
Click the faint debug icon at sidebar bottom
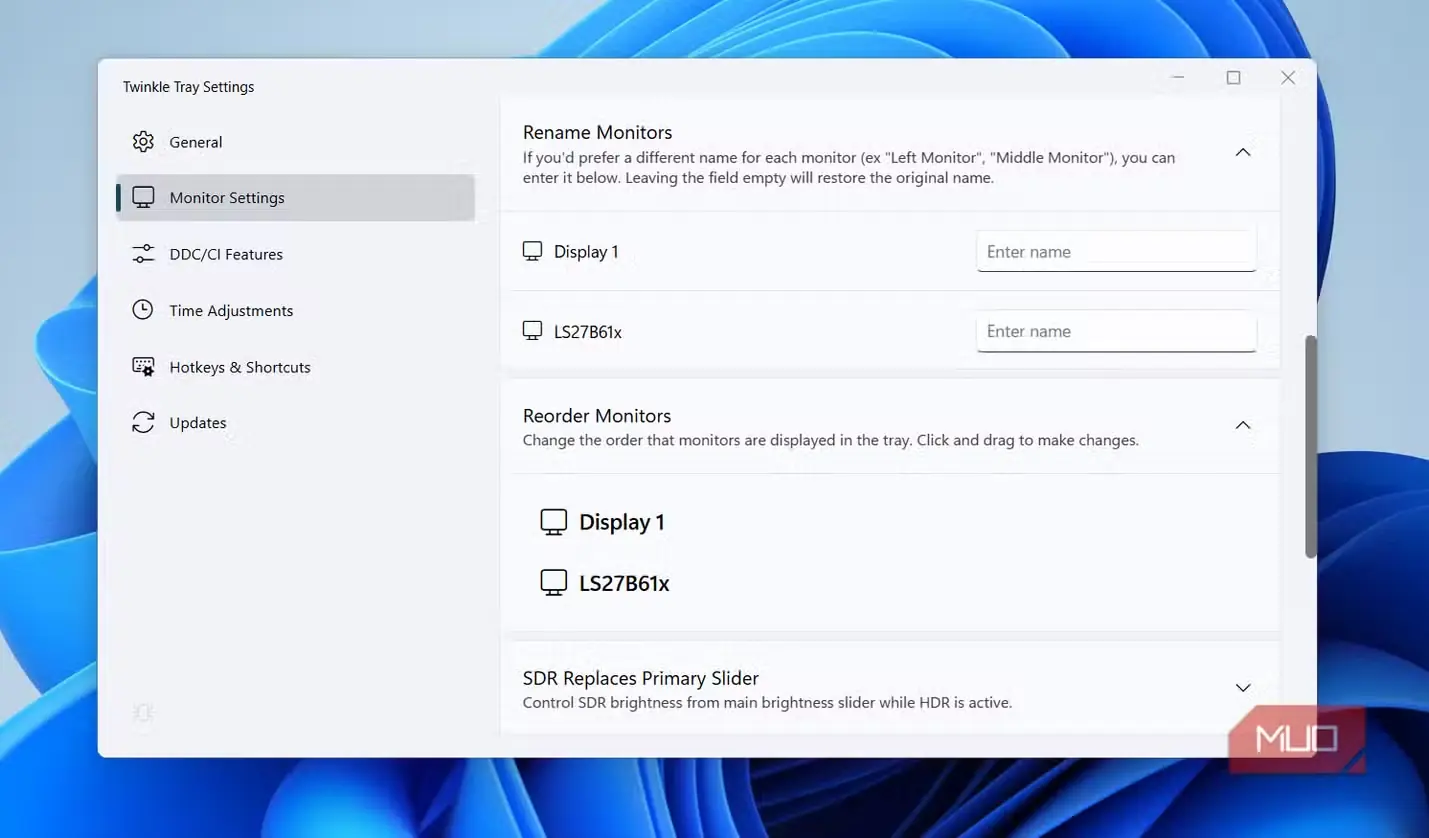(143, 712)
